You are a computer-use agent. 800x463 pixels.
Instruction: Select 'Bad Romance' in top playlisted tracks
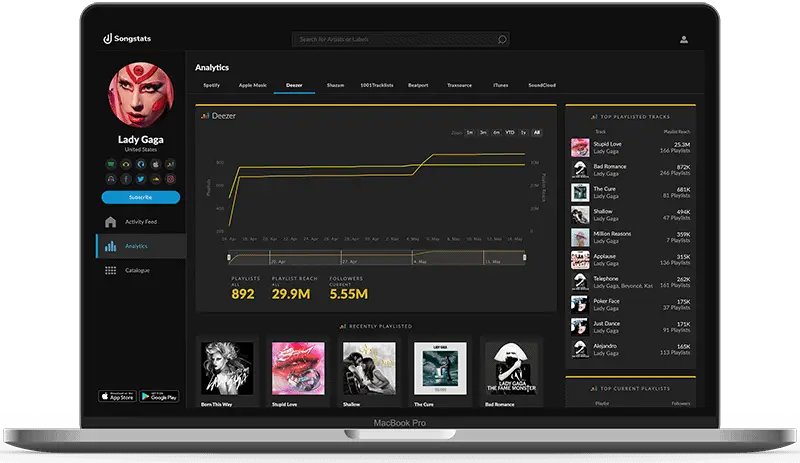click(631, 170)
